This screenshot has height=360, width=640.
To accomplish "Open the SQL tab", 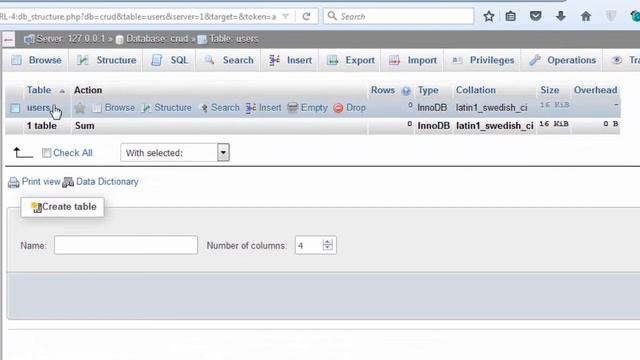I will point(169,60).
